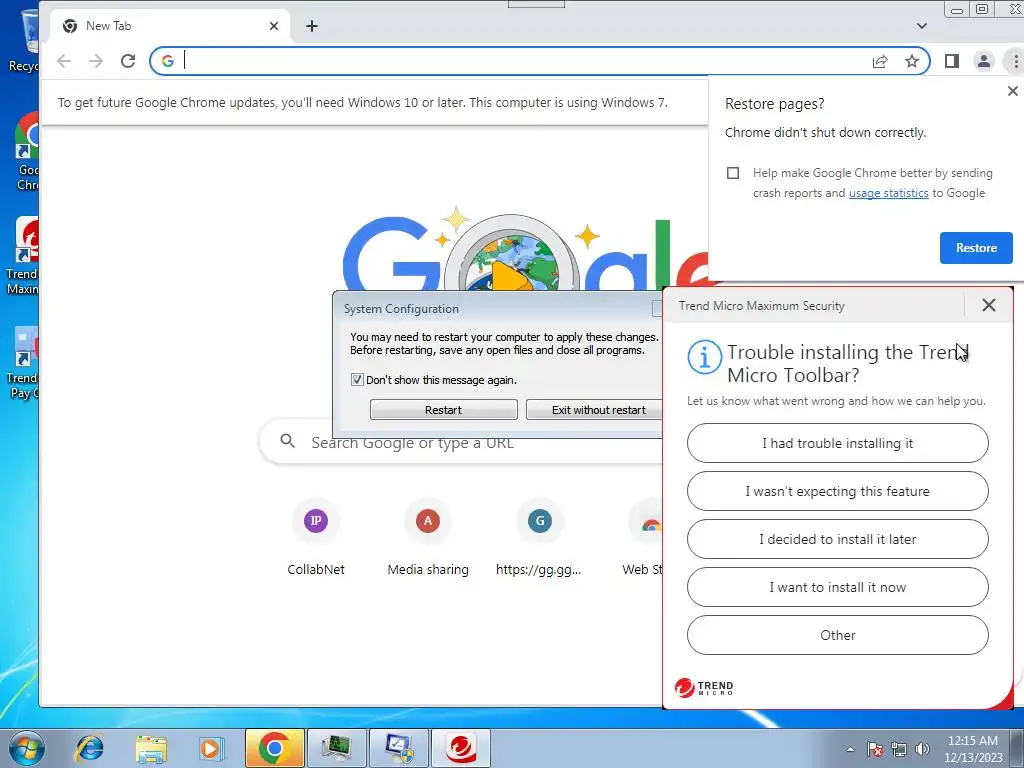Choose I had trouble installing it
The width and height of the screenshot is (1024, 768).
pos(837,443)
